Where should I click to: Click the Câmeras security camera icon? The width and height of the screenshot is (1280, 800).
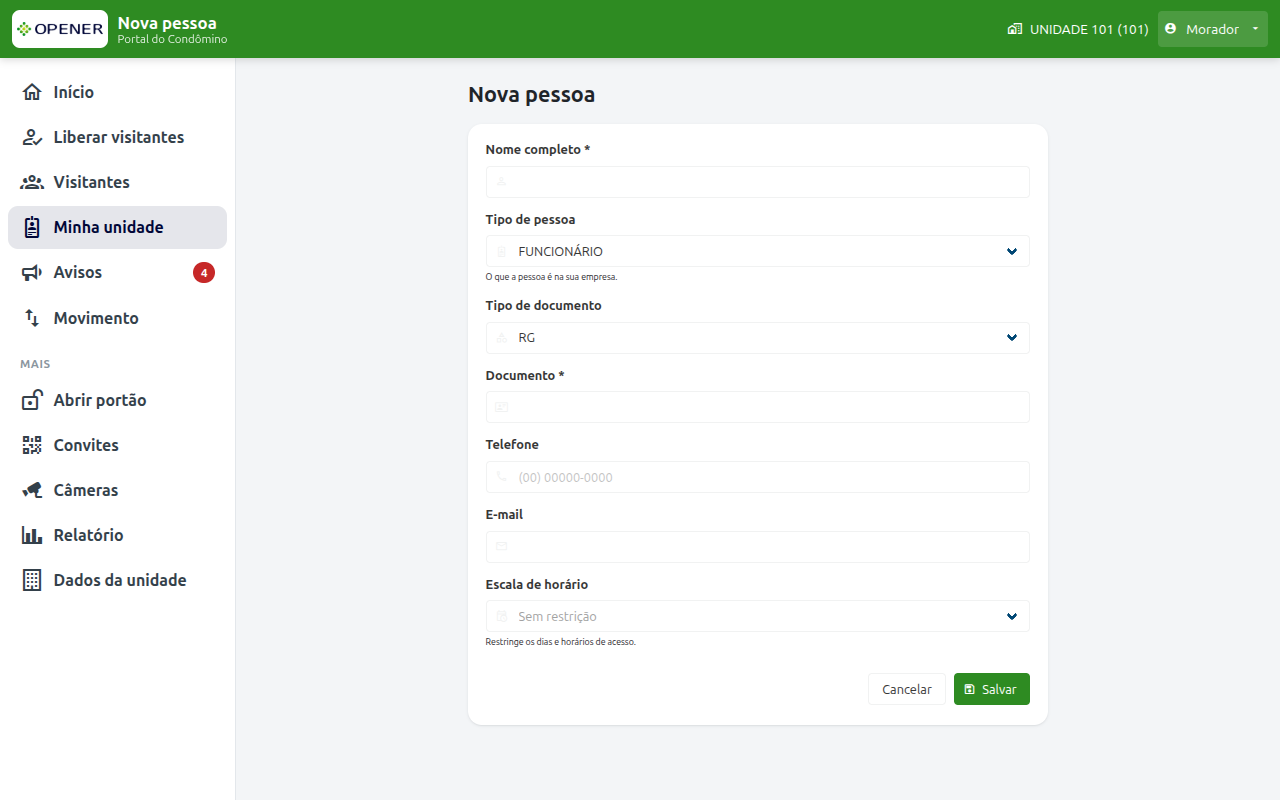click(x=32, y=490)
